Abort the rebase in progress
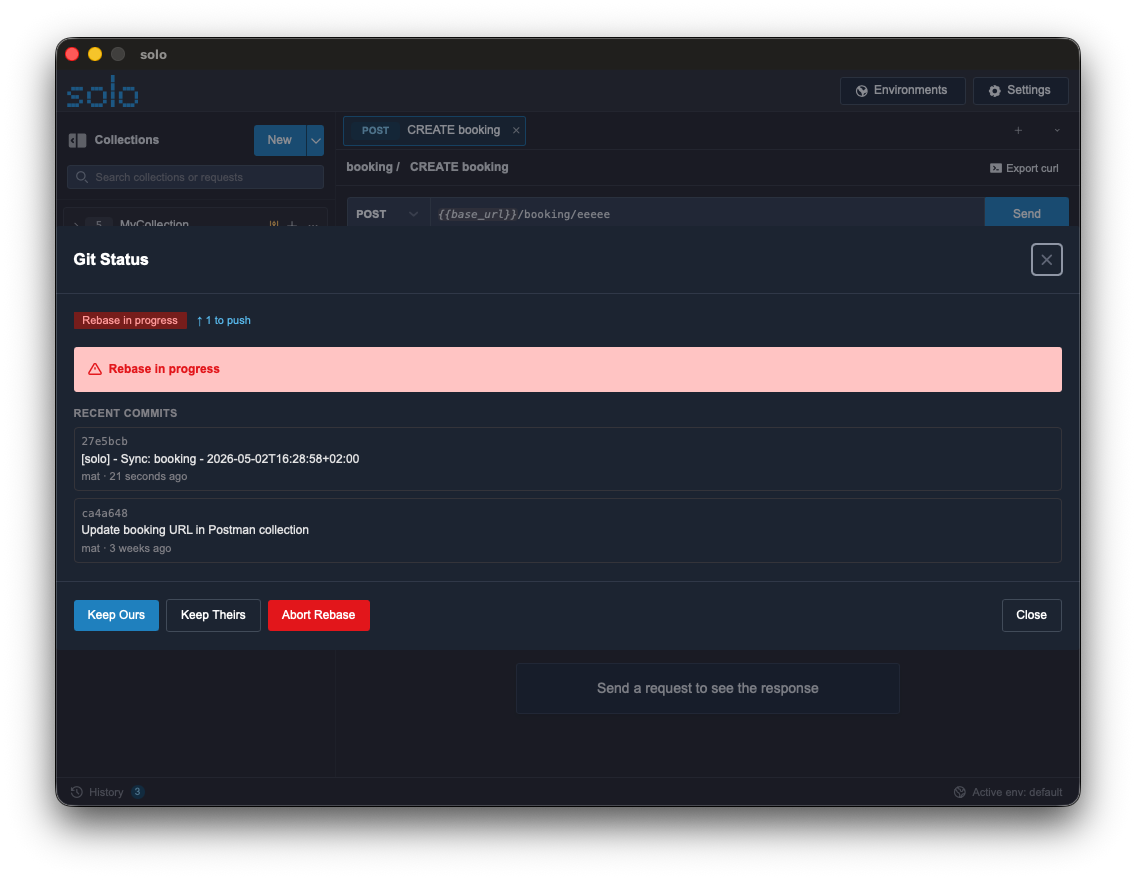The width and height of the screenshot is (1136, 880). tap(319, 615)
